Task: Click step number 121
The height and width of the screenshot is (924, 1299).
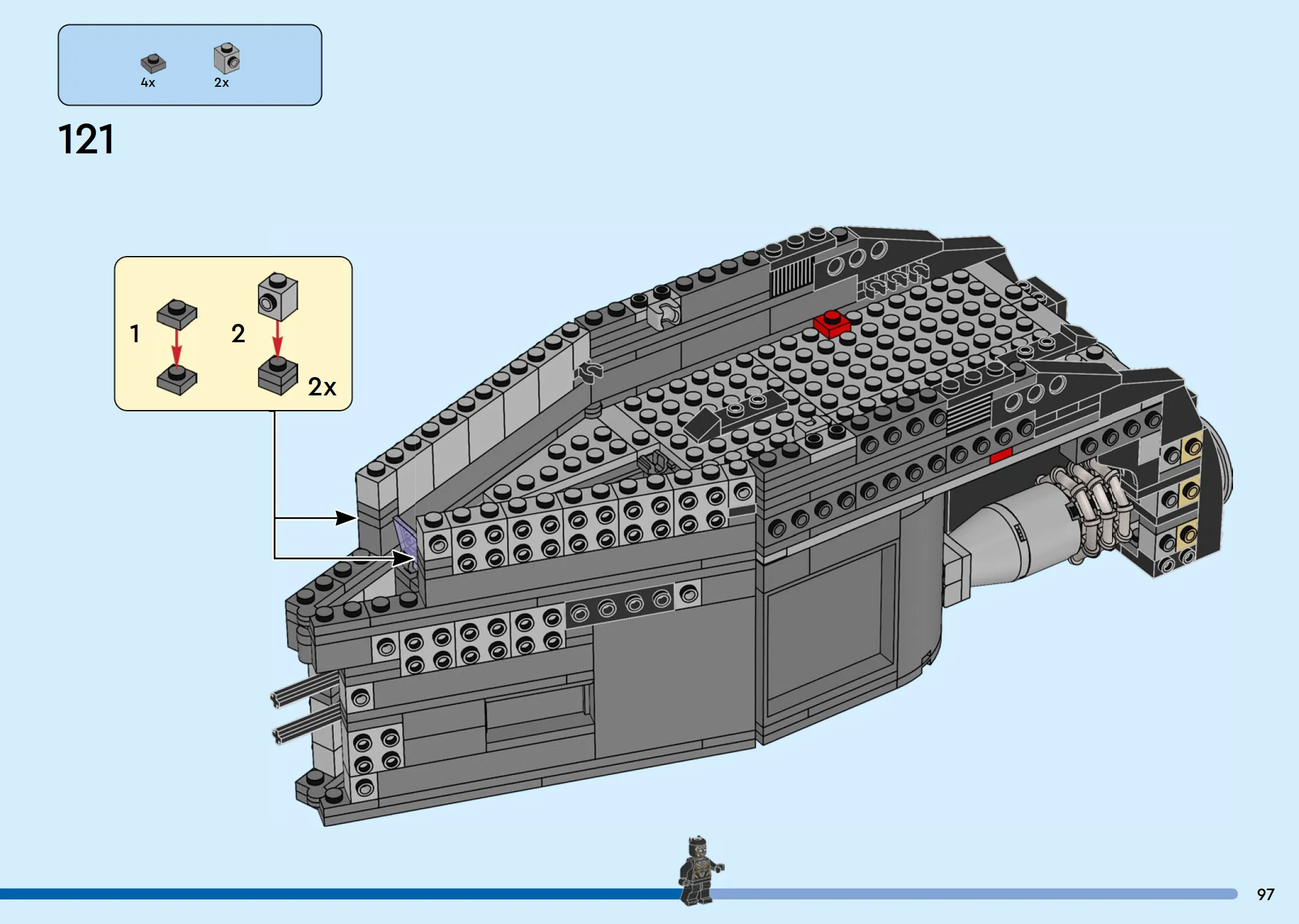Action: [x=86, y=139]
